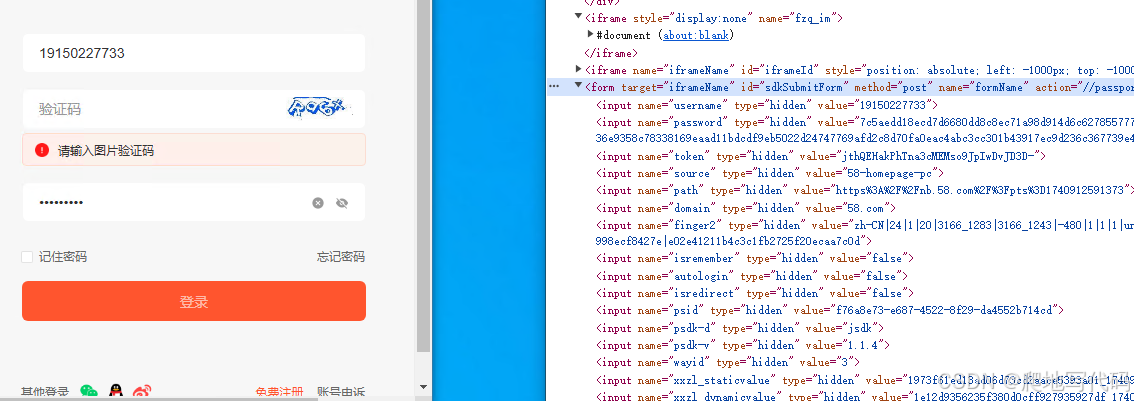
Task: Select the token hidden input row
Action: click(x=821, y=156)
